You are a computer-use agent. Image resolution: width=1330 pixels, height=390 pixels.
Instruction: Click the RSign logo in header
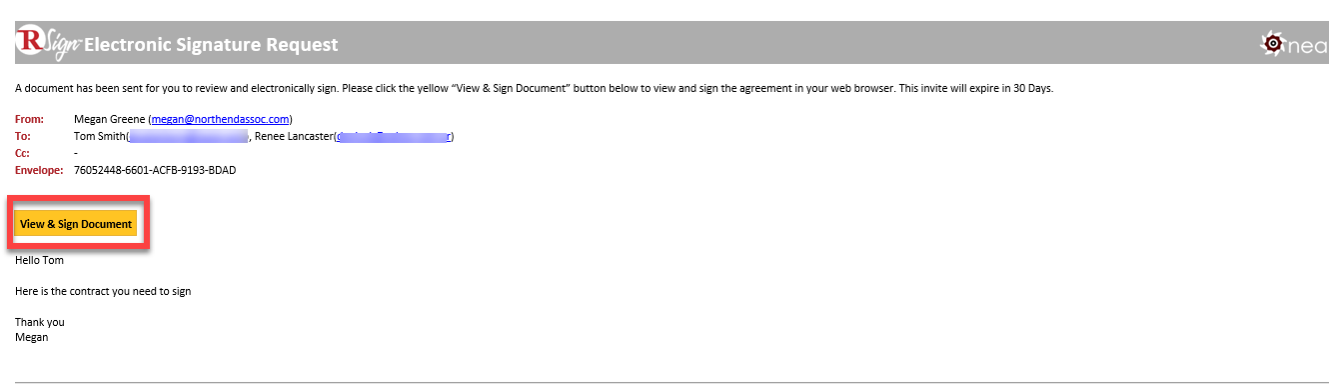coord(48,44)
